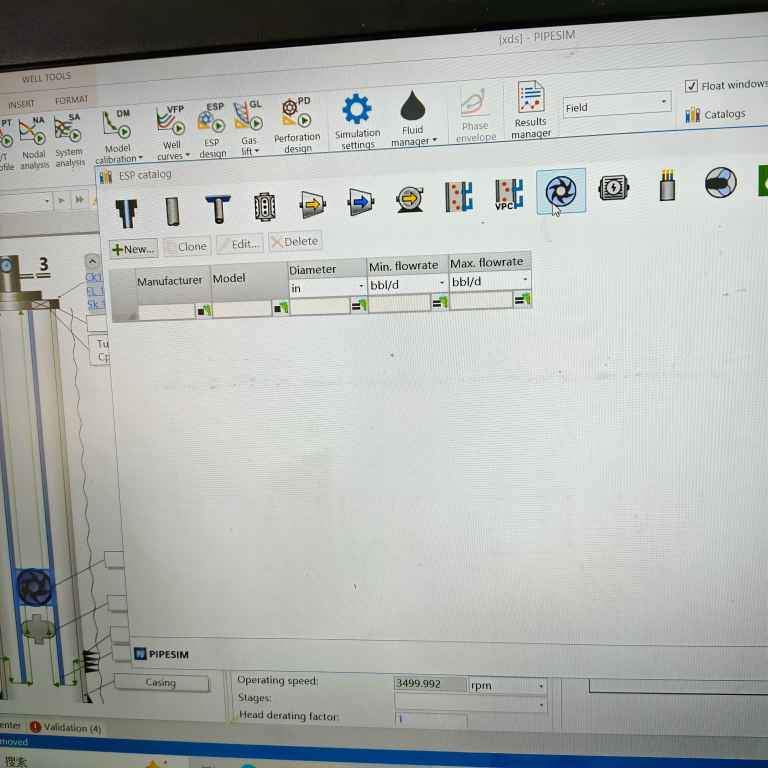Click Model filter field
This screenshot has width=768, height=768.
tap(241, 309)
